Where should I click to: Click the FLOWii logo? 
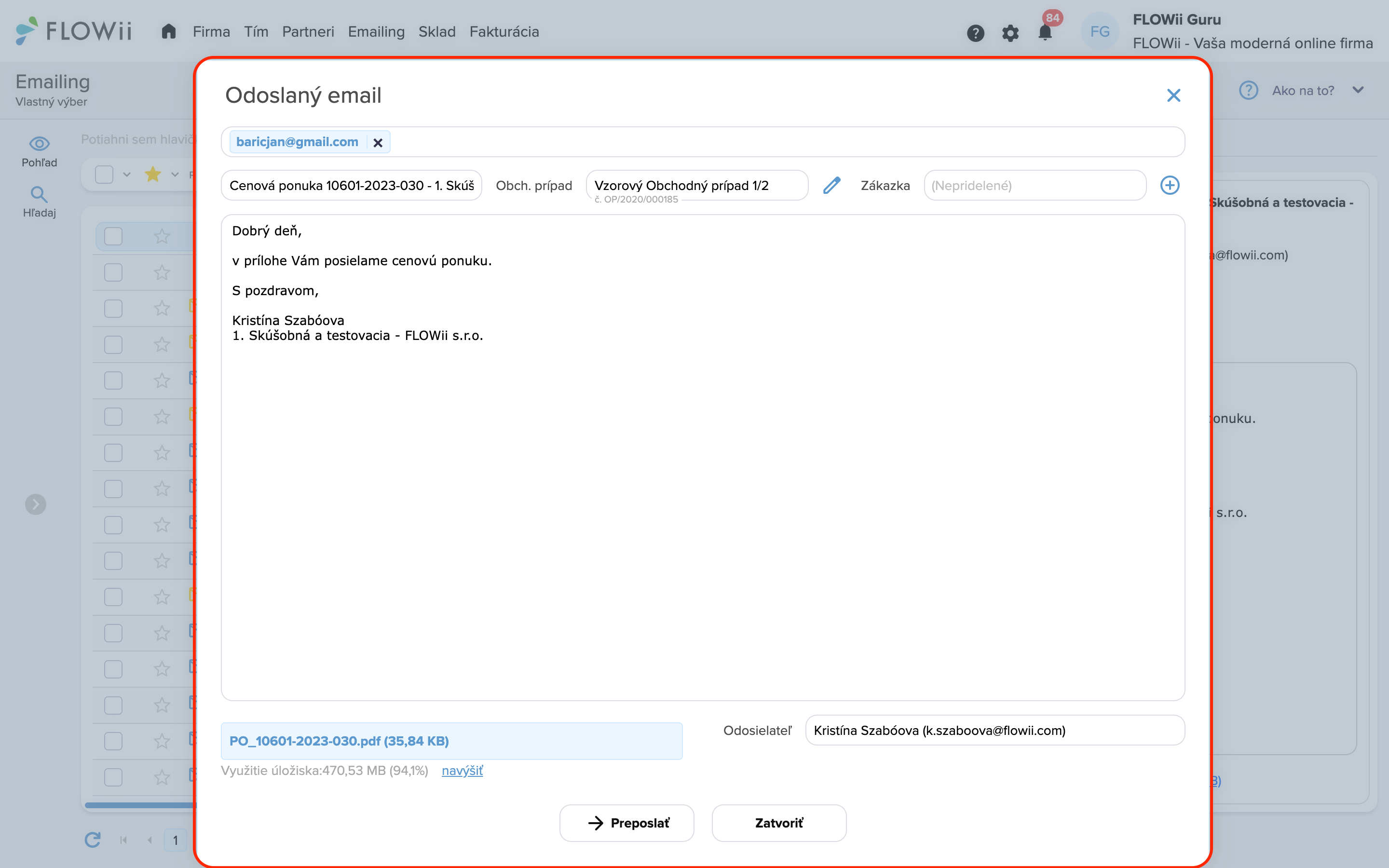tap(73, 30)
